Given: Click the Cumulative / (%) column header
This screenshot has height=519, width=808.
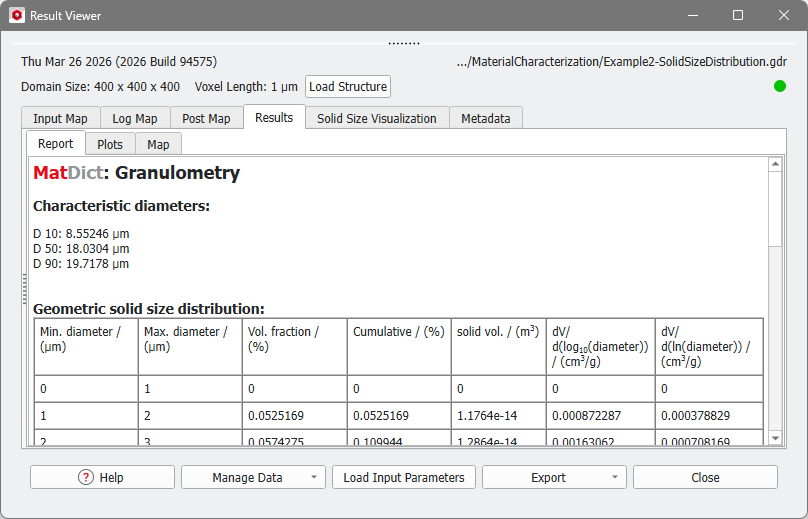Looking at the screenshot, I should point(399,347).
